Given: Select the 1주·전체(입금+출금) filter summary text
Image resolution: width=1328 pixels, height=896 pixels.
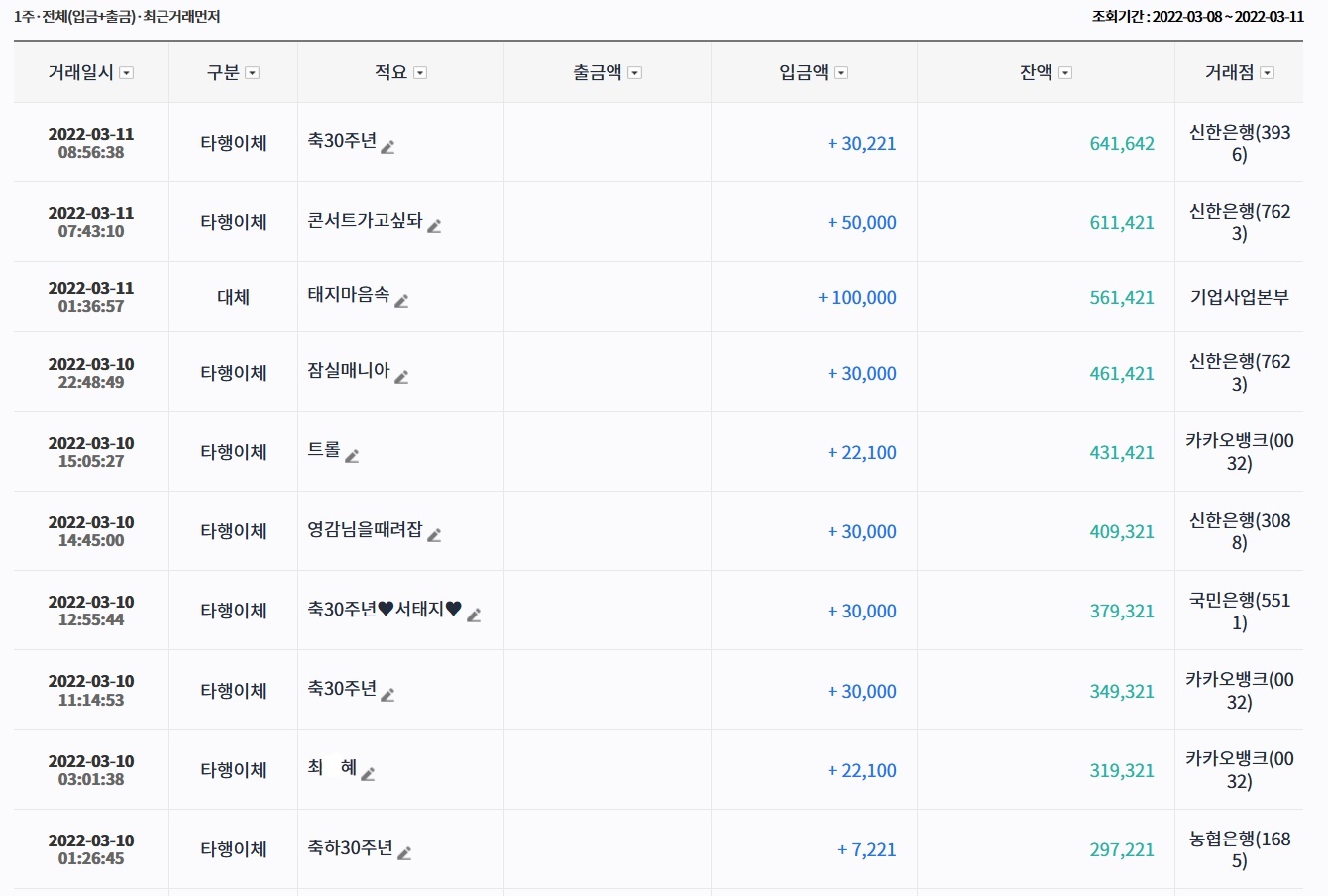Looking at the screenshot, I should [117, 17].
